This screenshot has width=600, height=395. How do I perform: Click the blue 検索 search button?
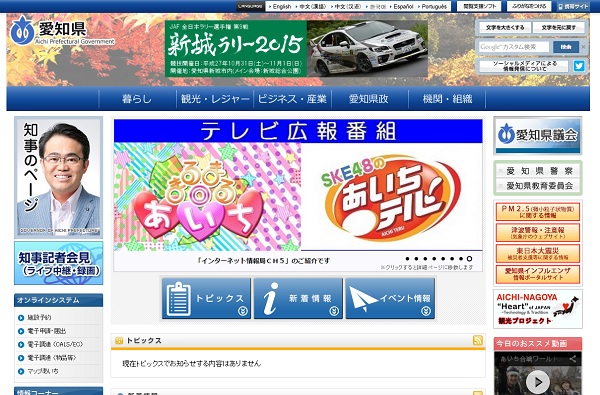[566, 47]
